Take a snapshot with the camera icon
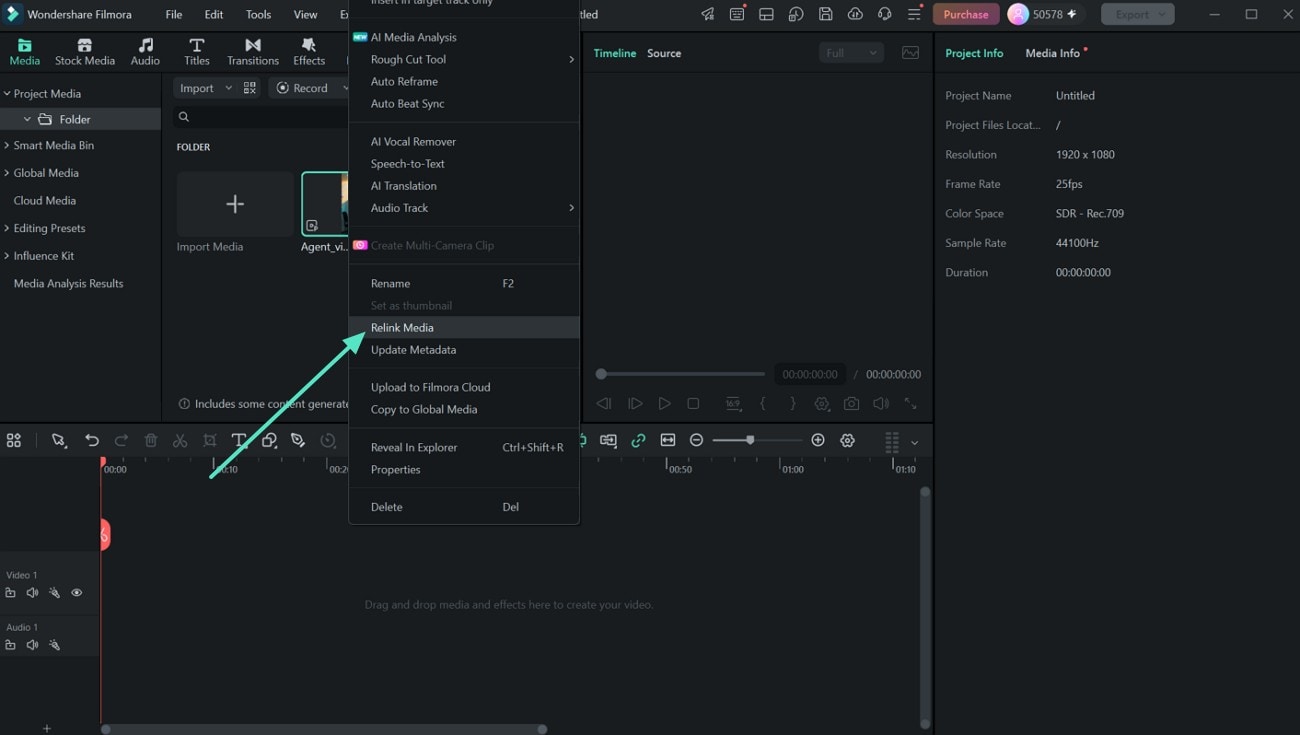The width and height of the screenshot is (1300, 735). (851, 404)
